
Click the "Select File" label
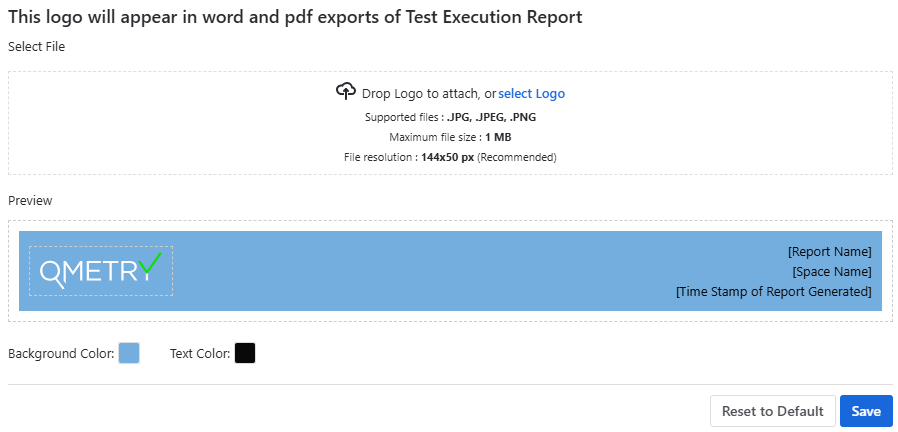pyautogui.click(x=36, y=46)
